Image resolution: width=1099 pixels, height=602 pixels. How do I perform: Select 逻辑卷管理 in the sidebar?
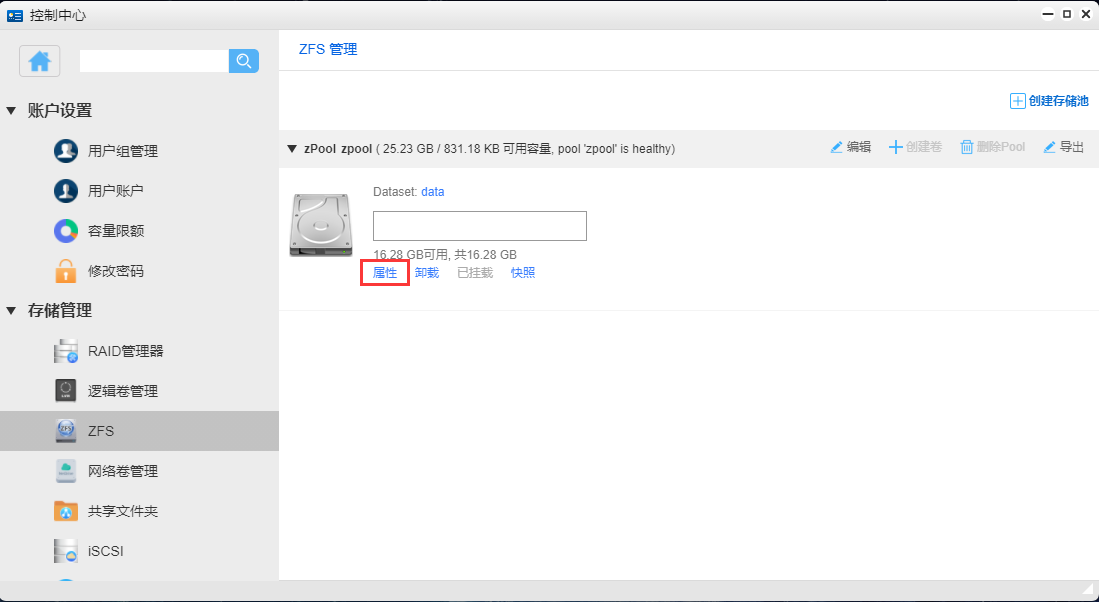(123, 391)
